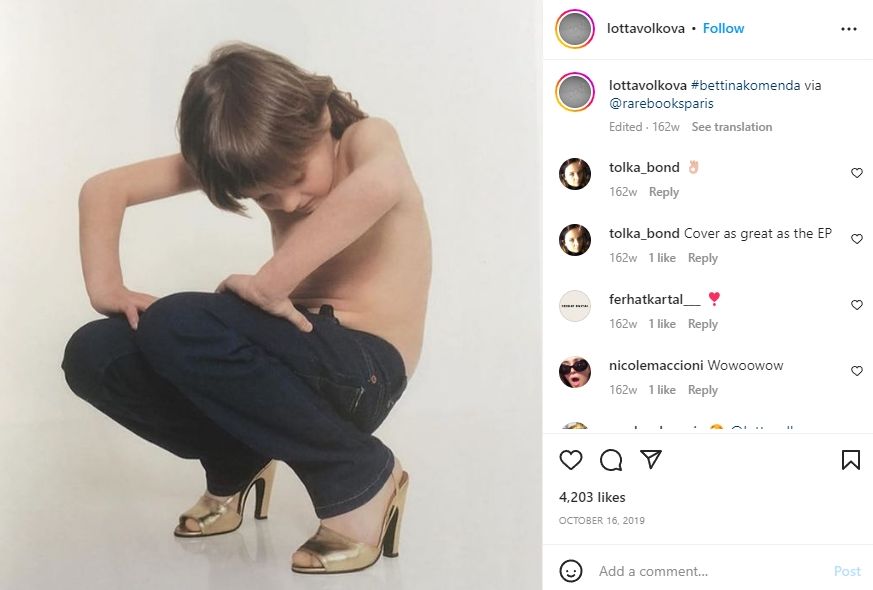View the 4,203 likes list

591,497
